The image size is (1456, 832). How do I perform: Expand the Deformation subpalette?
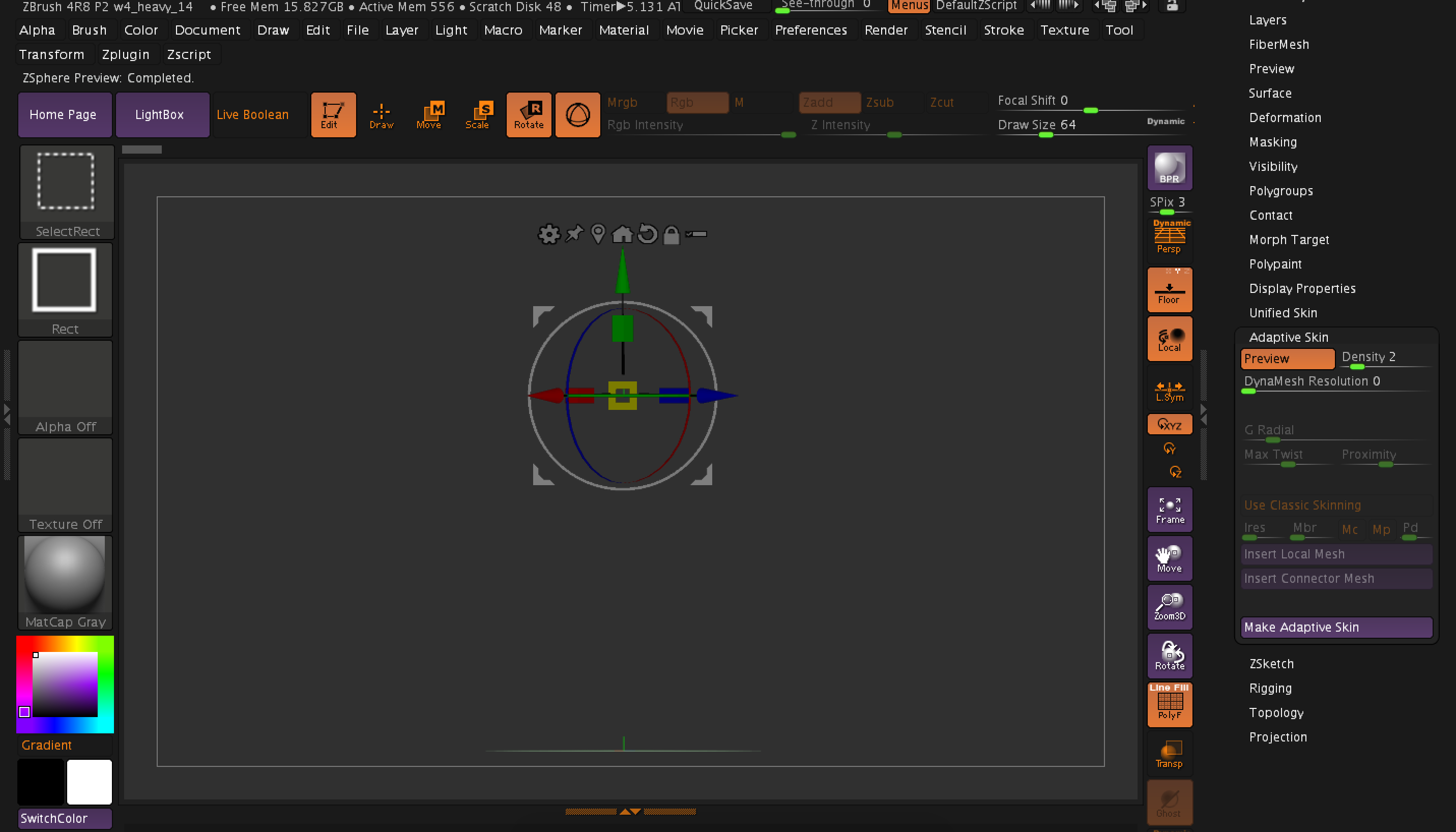tap(1285, 117)
